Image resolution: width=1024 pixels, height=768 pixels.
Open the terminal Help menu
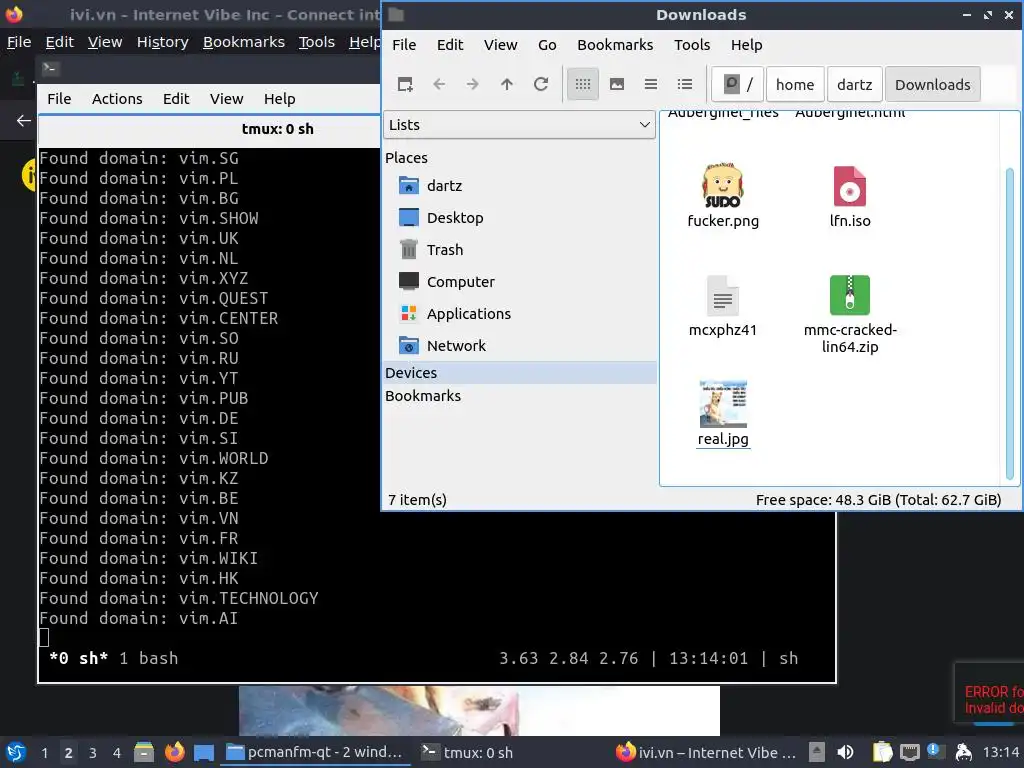[280, 99]
